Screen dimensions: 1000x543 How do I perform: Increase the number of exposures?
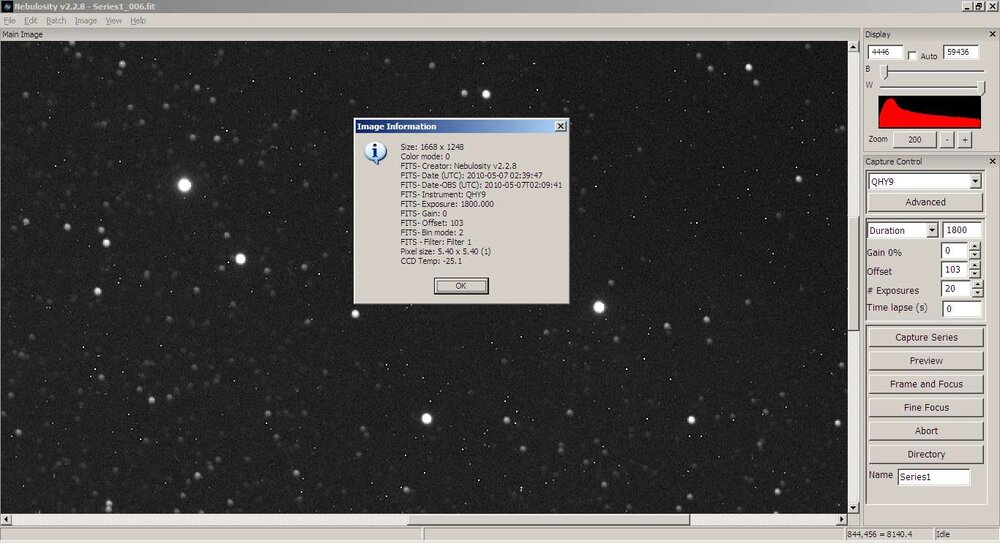pos(975,285)
